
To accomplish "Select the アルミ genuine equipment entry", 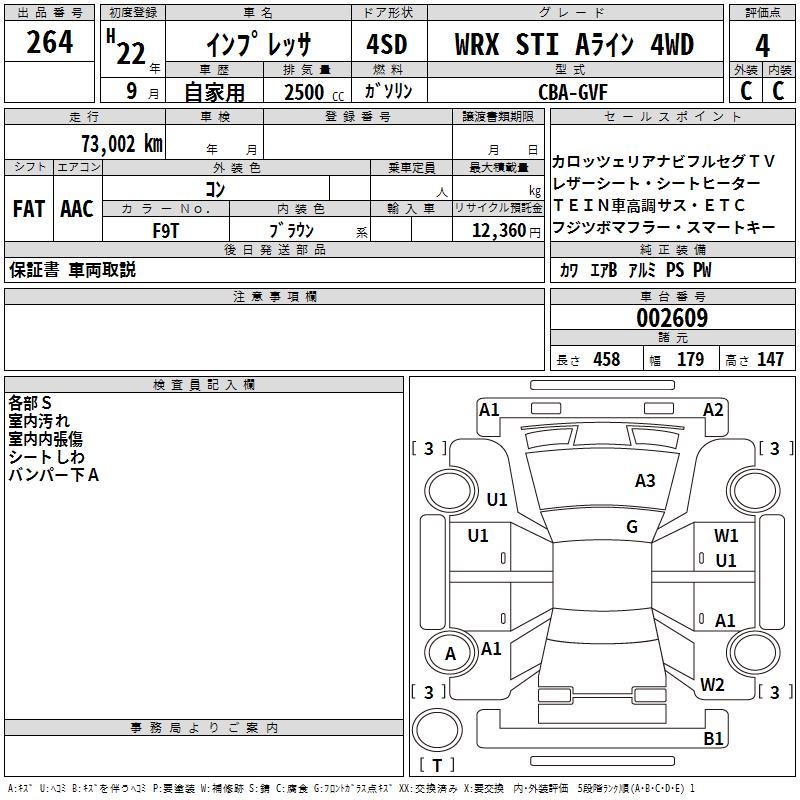I will (x=642, y=270).
